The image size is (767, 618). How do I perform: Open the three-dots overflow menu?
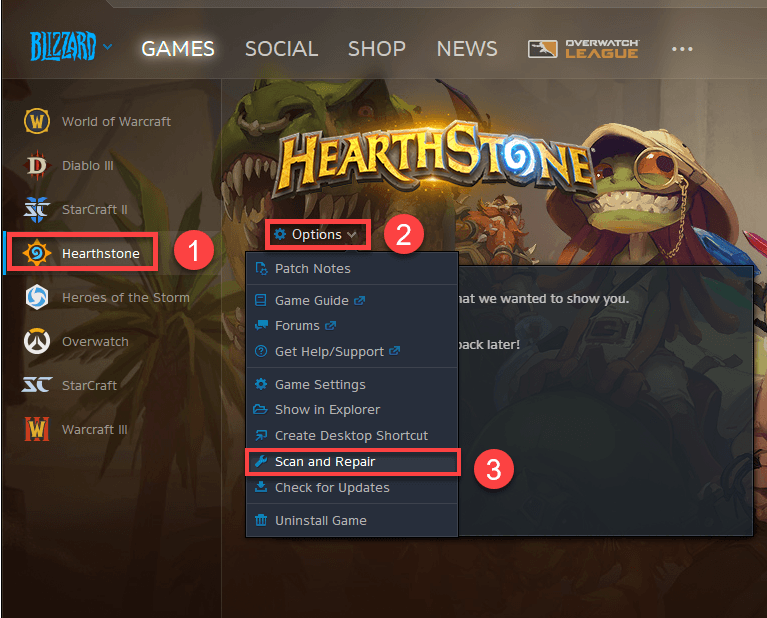click(x=682, y=49)
